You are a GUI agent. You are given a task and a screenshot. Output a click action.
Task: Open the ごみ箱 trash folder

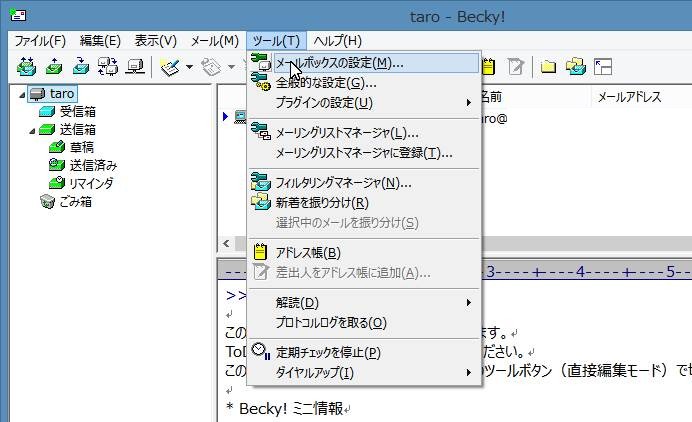pyautogui.click(x=73, y=201)
